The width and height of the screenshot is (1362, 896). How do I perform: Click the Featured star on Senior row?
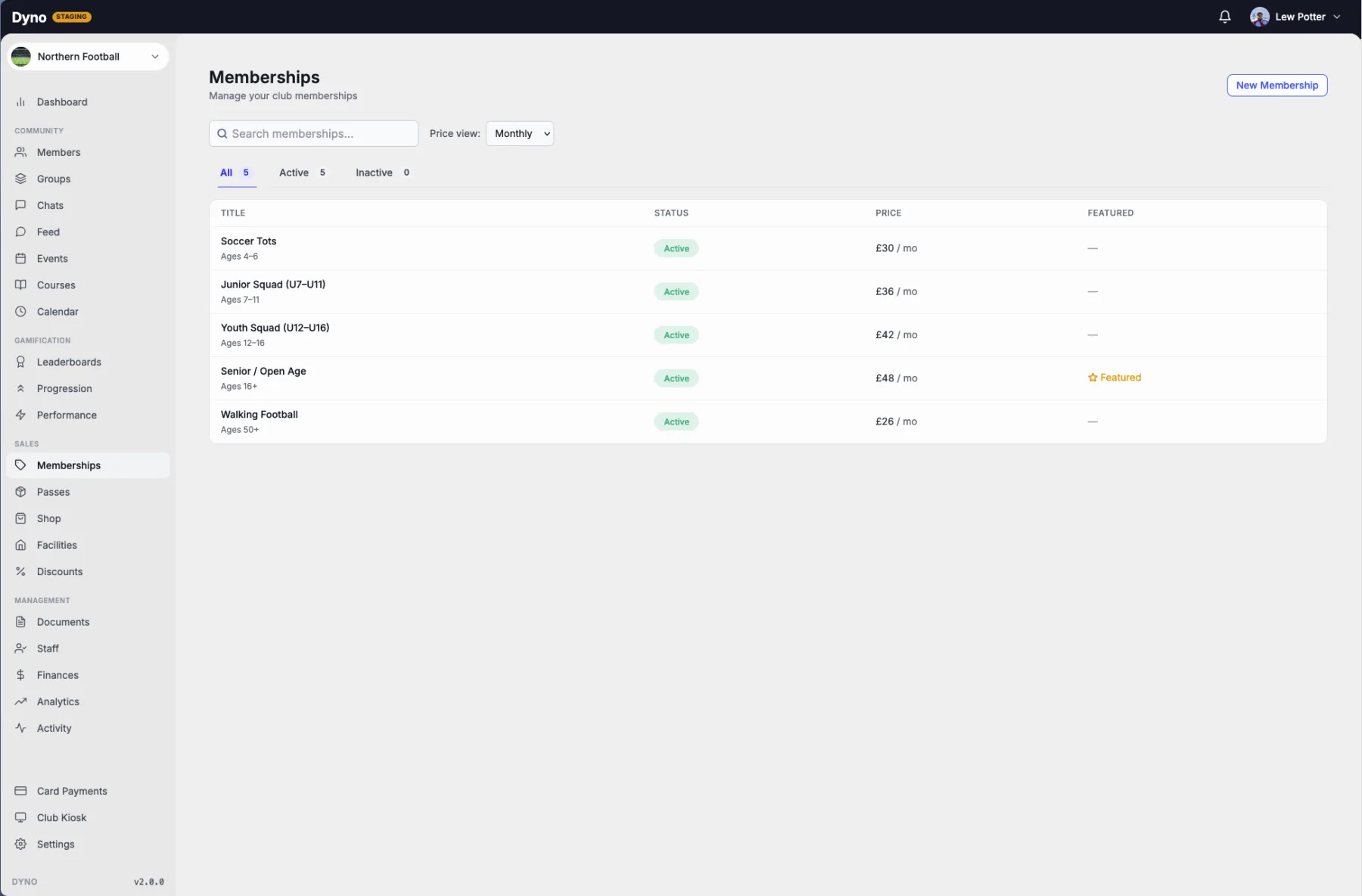click(x=1093, y=378)
